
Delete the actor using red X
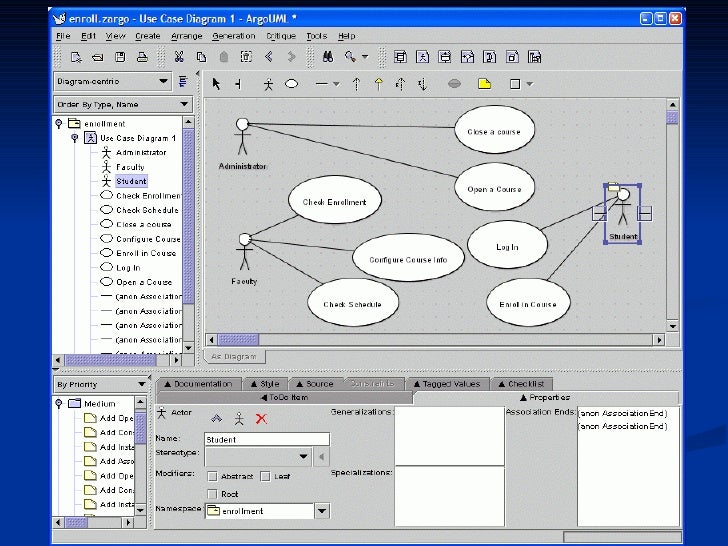tap(261, 418)
